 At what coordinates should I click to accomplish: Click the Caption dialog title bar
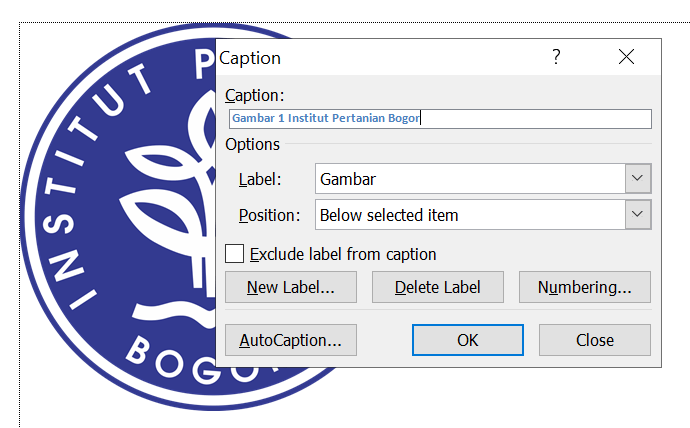coord(380,58)
